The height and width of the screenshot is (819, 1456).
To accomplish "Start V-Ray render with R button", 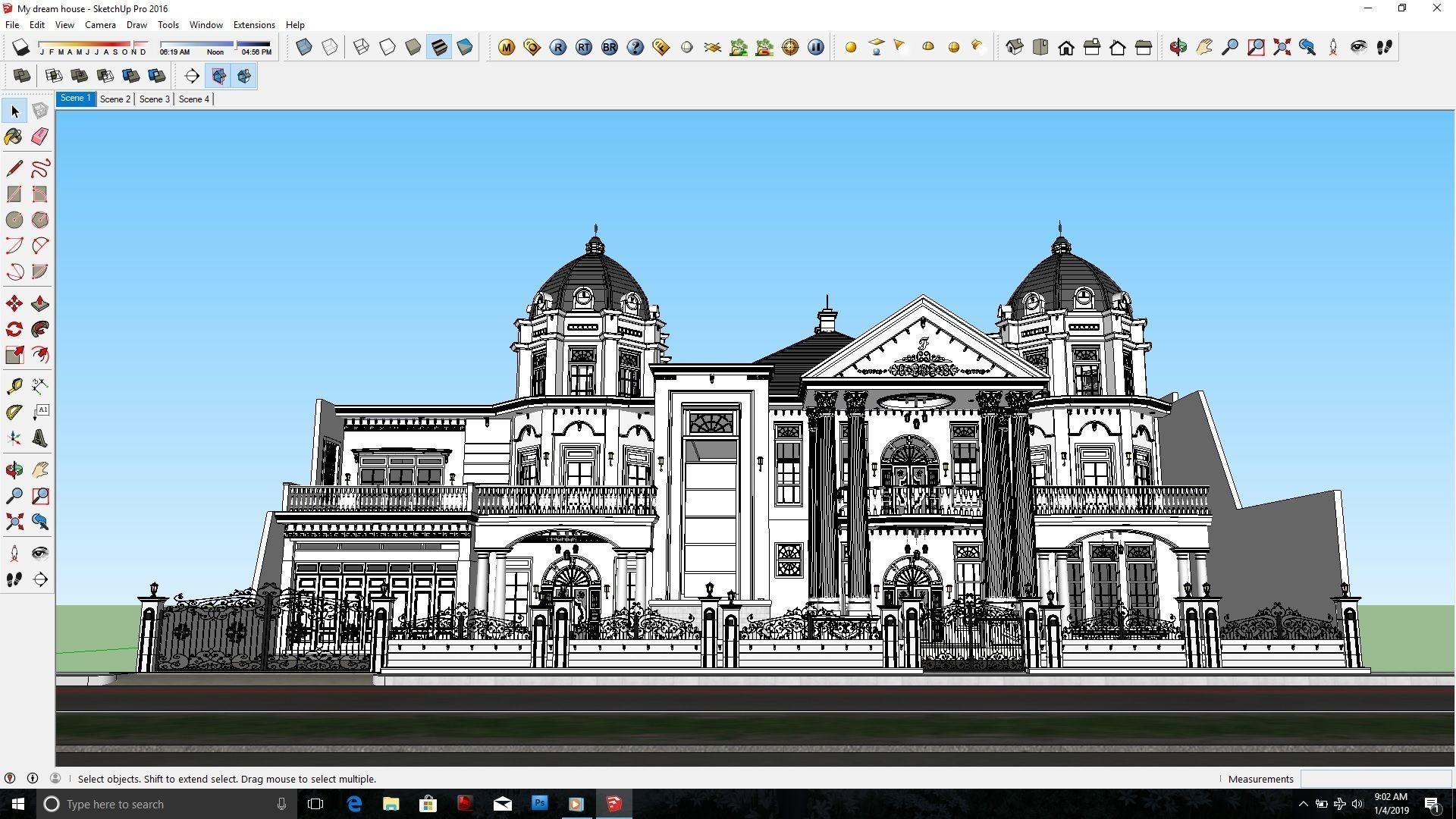I will tap(558, 47).
